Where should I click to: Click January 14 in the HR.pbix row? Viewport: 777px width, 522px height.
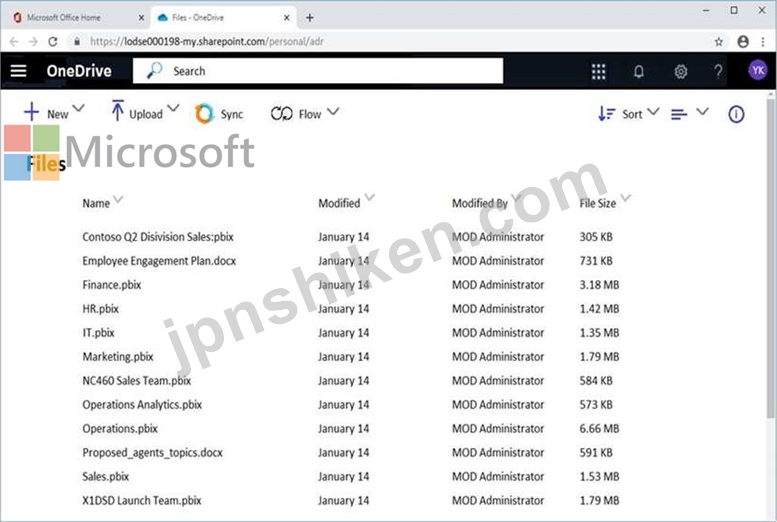tap(343, 308)
